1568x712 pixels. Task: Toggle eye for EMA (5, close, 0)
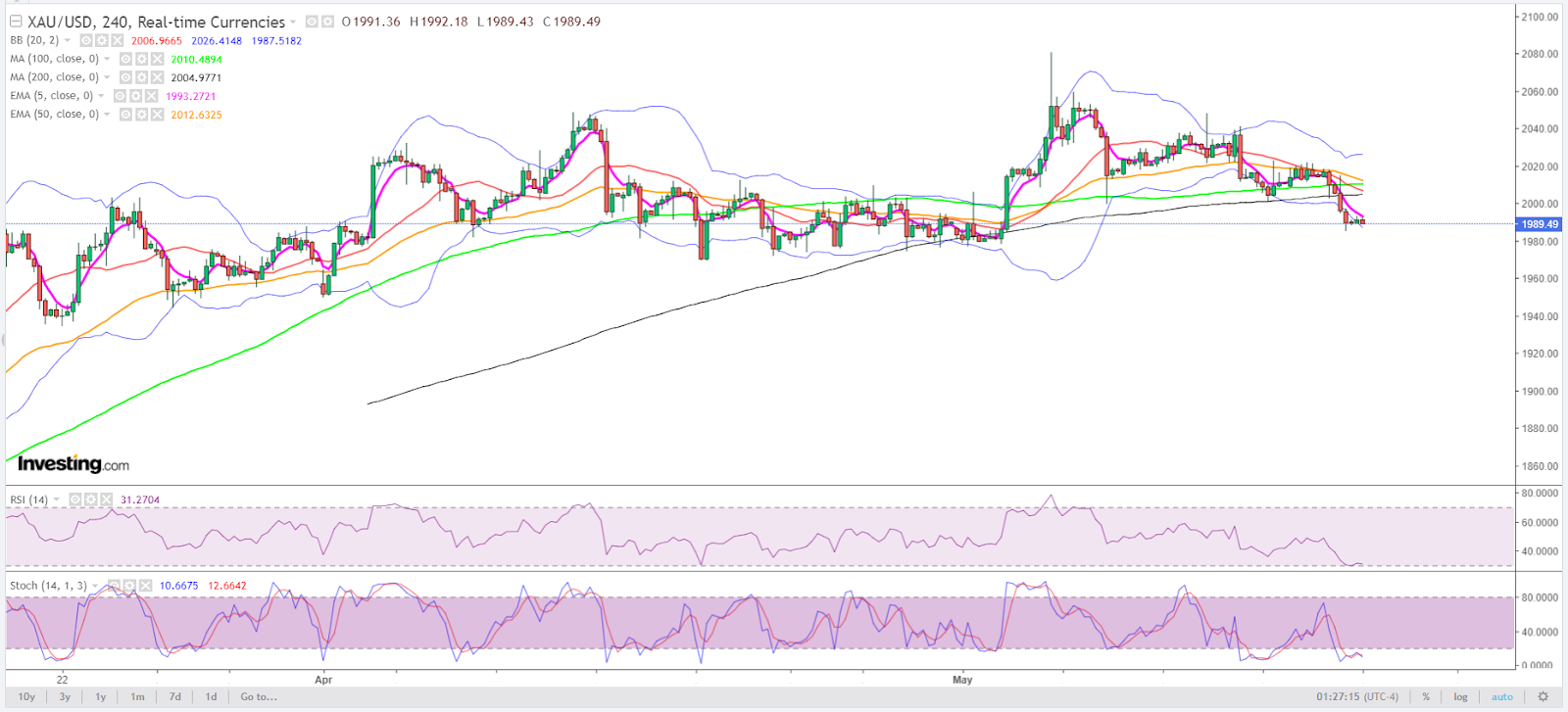point(120,96)
